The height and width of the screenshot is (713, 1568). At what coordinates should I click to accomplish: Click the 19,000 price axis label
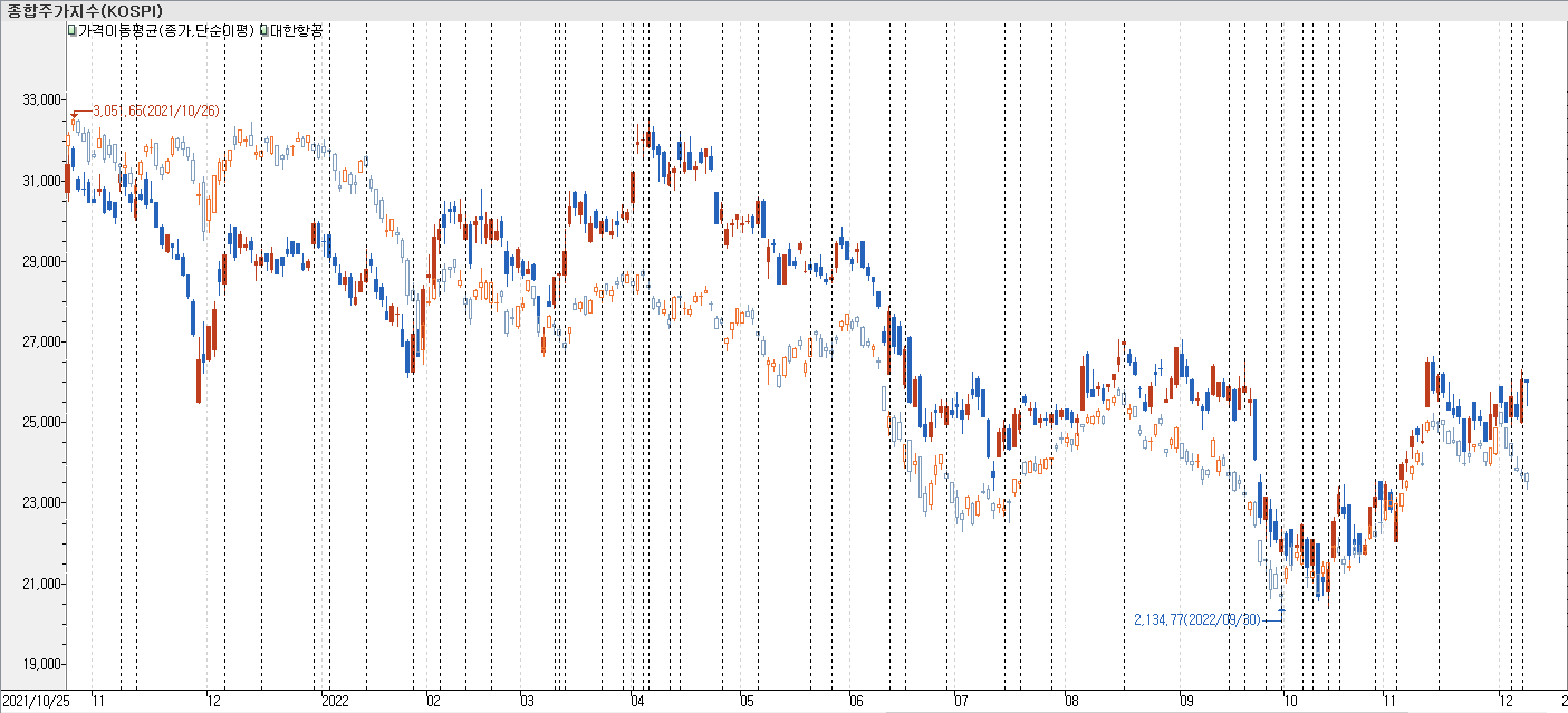(x=41, y=664)
